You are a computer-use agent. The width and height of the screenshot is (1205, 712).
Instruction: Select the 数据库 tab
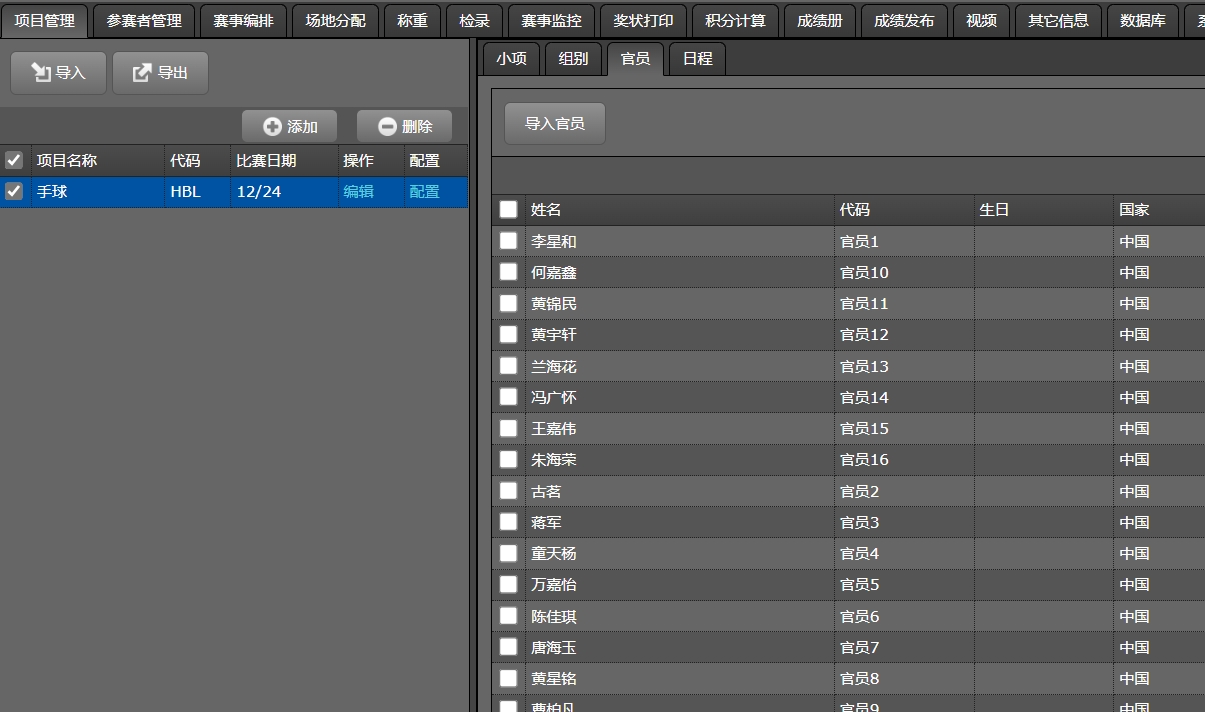pyautogui.click(x=1142, y=21)
